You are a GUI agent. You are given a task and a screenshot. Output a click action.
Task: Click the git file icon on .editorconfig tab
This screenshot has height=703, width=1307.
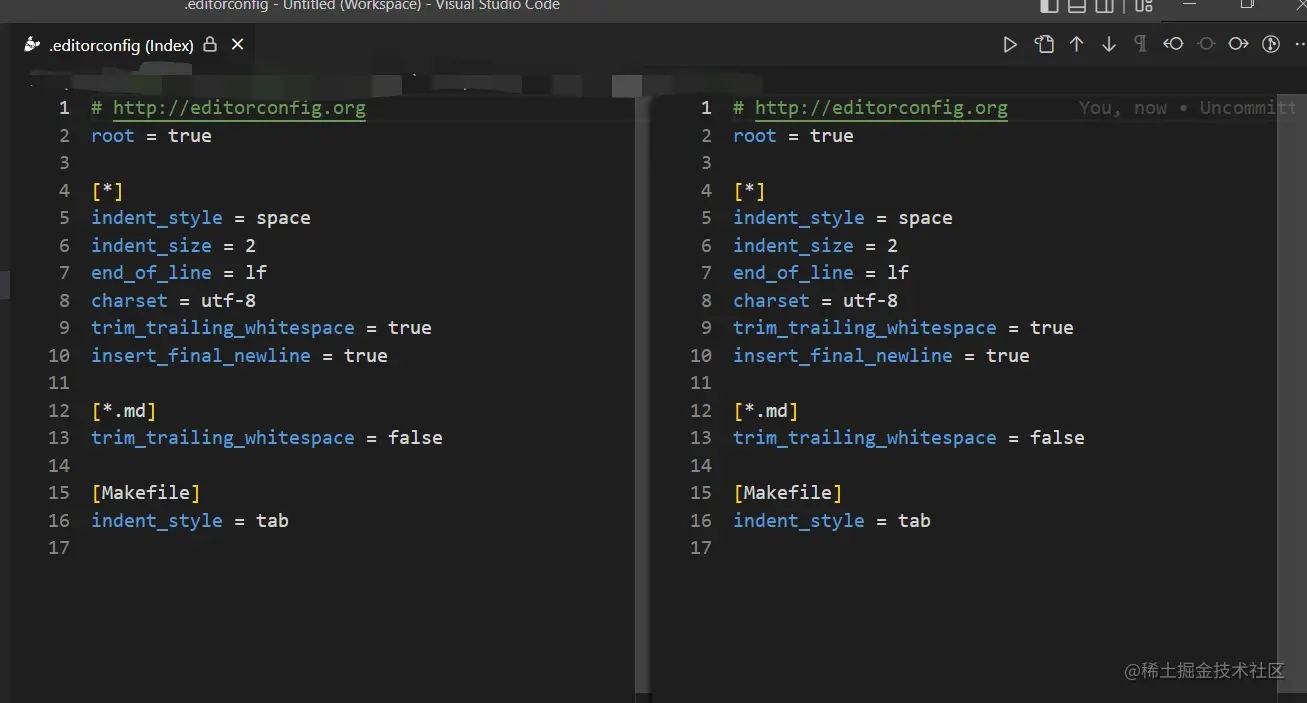click(x=32, y=45)
